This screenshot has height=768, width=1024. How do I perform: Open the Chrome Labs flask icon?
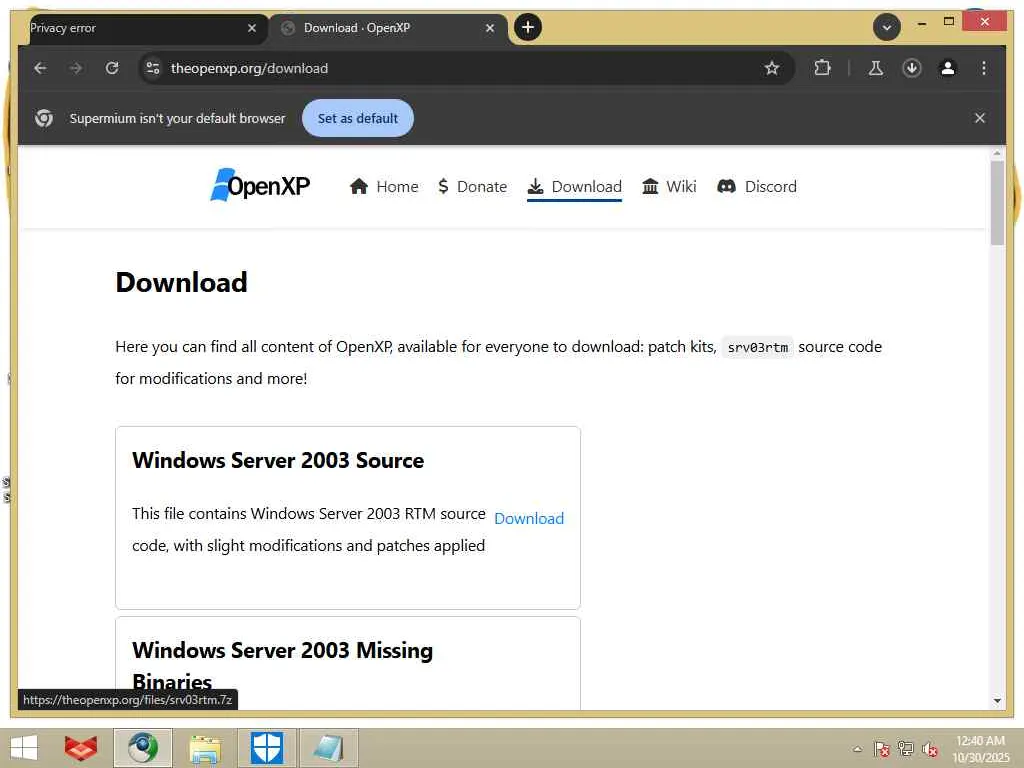[876, 68]
